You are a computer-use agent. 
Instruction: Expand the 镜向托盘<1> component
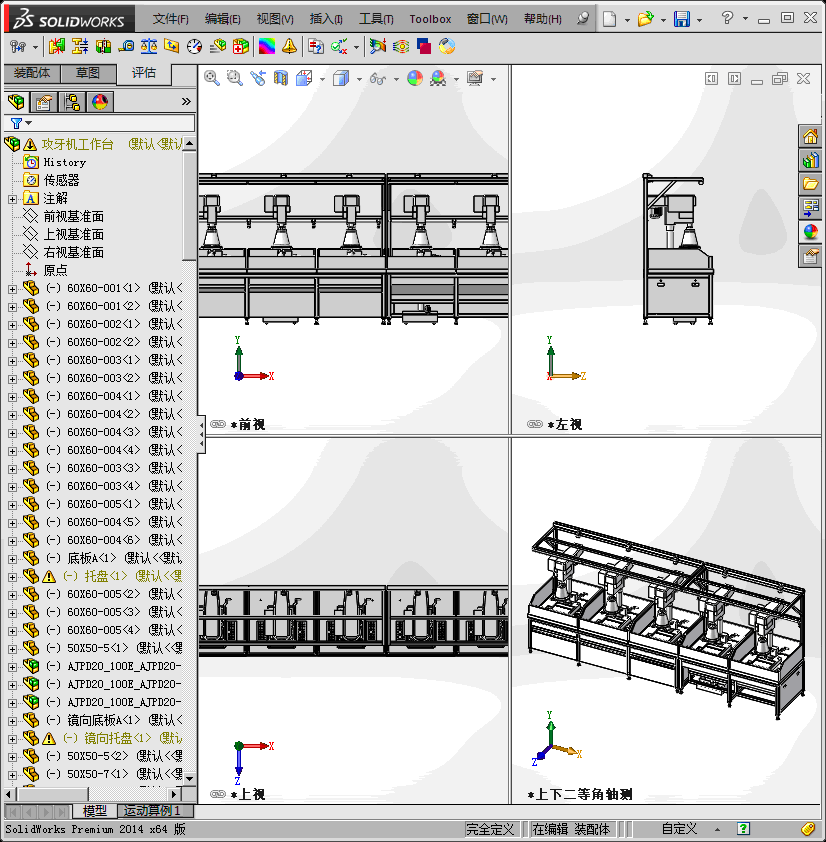[12, 739]
